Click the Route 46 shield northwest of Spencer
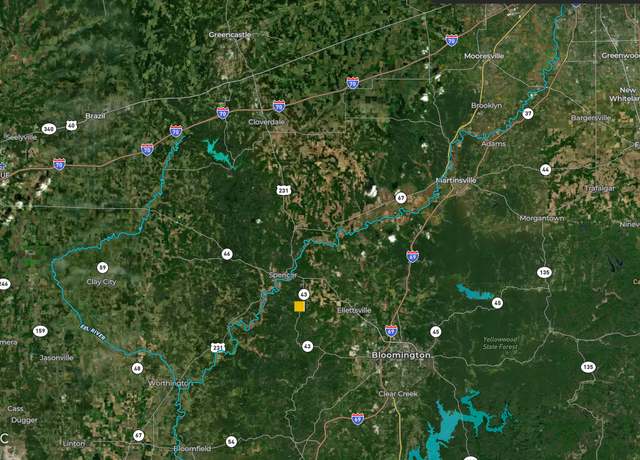This screenshot has width=640, height=460. (227, 254)
